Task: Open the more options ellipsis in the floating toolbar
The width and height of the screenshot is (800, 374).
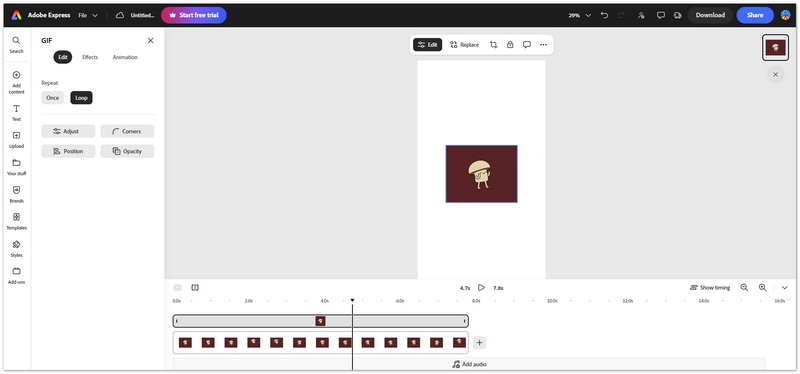Action: click(x=543, y=44)
